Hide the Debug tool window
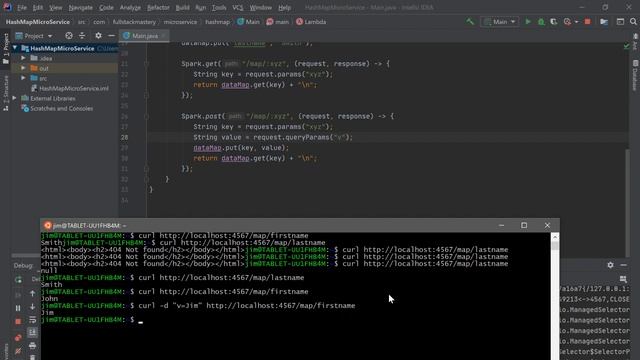Screen dimensions: 640x360 tap(623, 265)
